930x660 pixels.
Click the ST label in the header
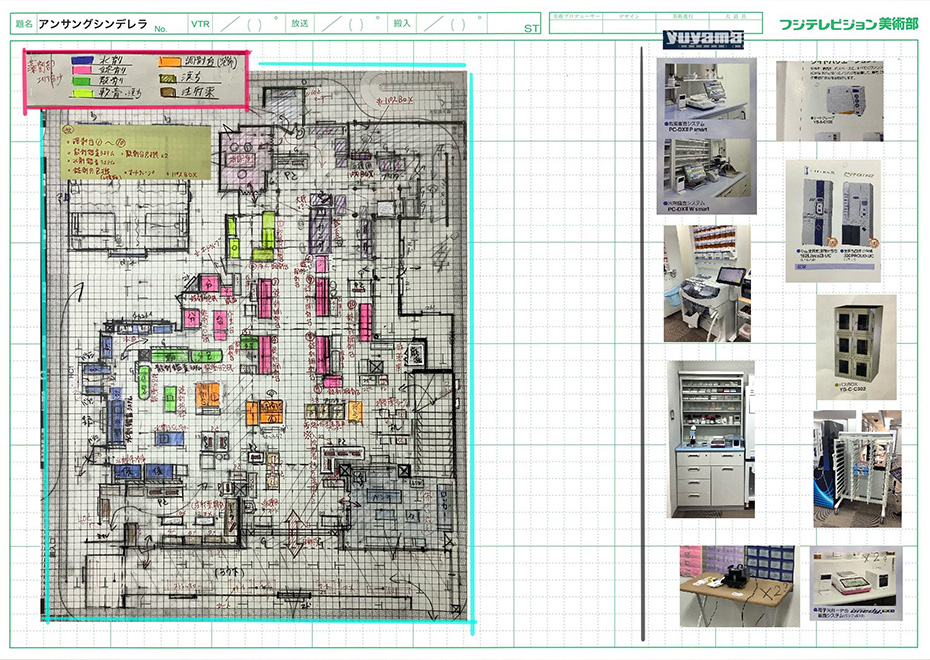tap(531, 28)
